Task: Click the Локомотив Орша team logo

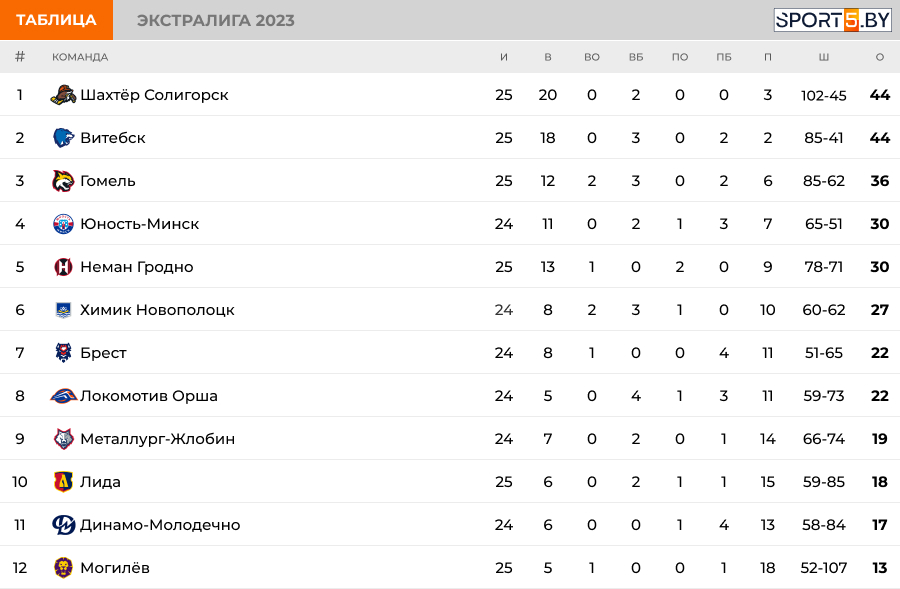Action: [x=63, y=396]
